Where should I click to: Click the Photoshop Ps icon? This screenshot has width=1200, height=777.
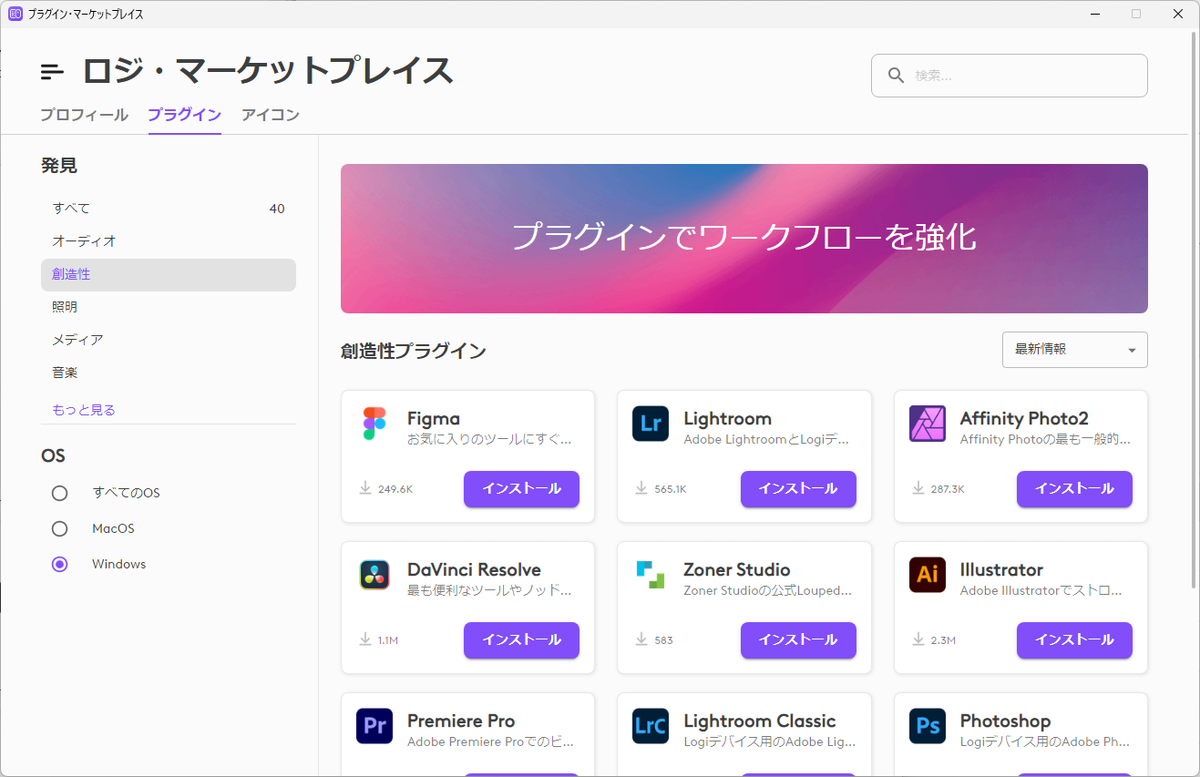click(x=928, y=726)
